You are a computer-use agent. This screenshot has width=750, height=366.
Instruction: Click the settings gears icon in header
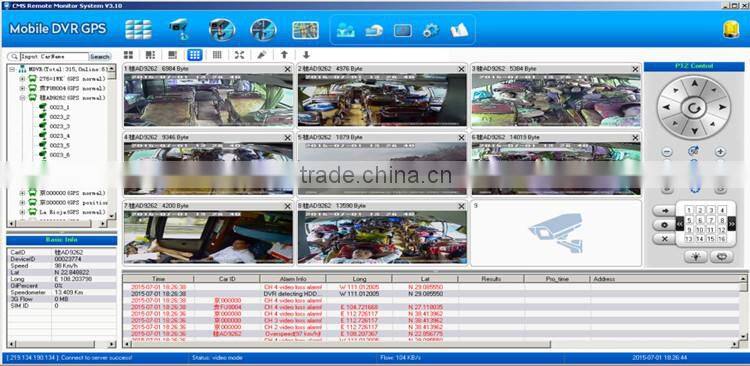point(430,31)
